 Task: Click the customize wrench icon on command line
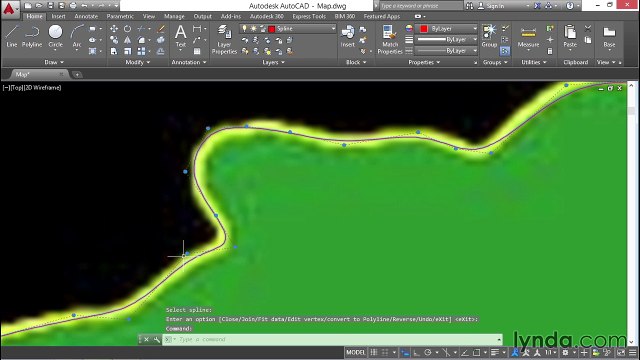[x=157, y=340]
